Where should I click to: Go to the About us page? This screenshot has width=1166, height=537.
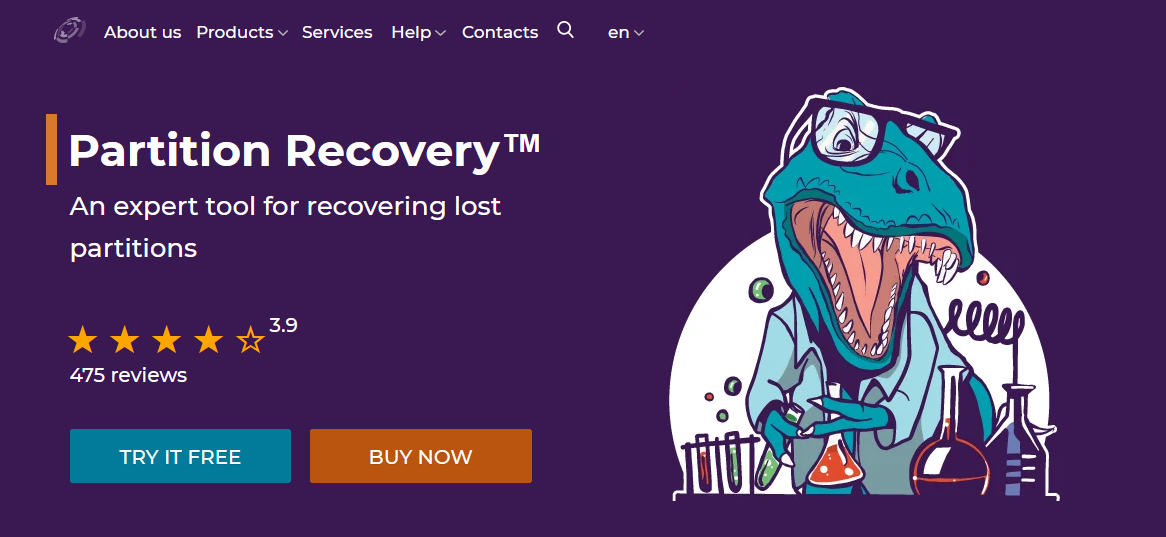[143, 32]
